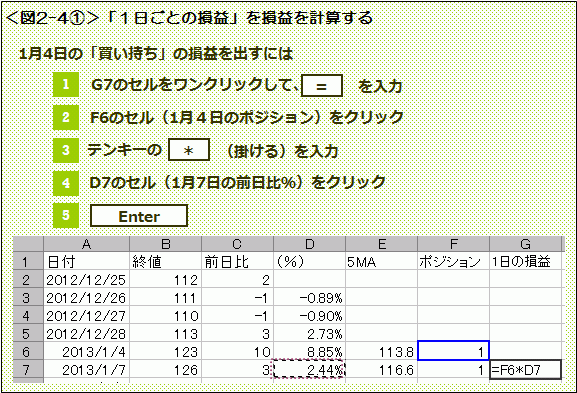Viewport: 577px width, 393px height.
Task: Select column D header
Action: pos(309,244)
